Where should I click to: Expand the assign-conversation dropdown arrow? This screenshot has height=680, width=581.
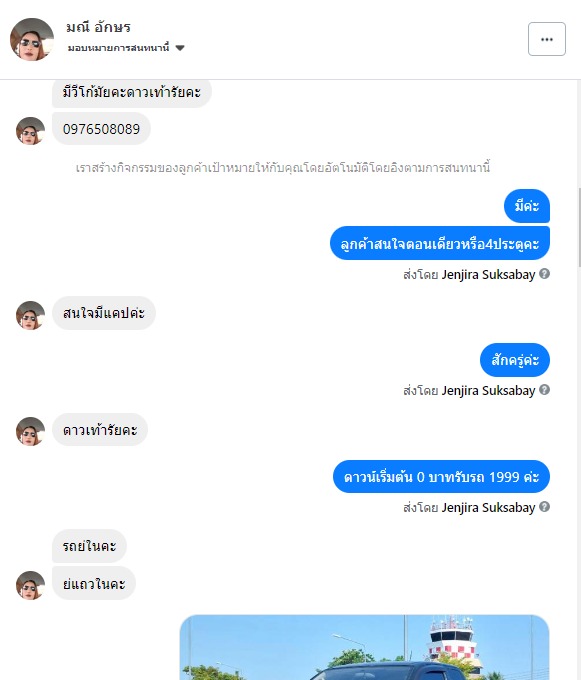click(180, 48)
